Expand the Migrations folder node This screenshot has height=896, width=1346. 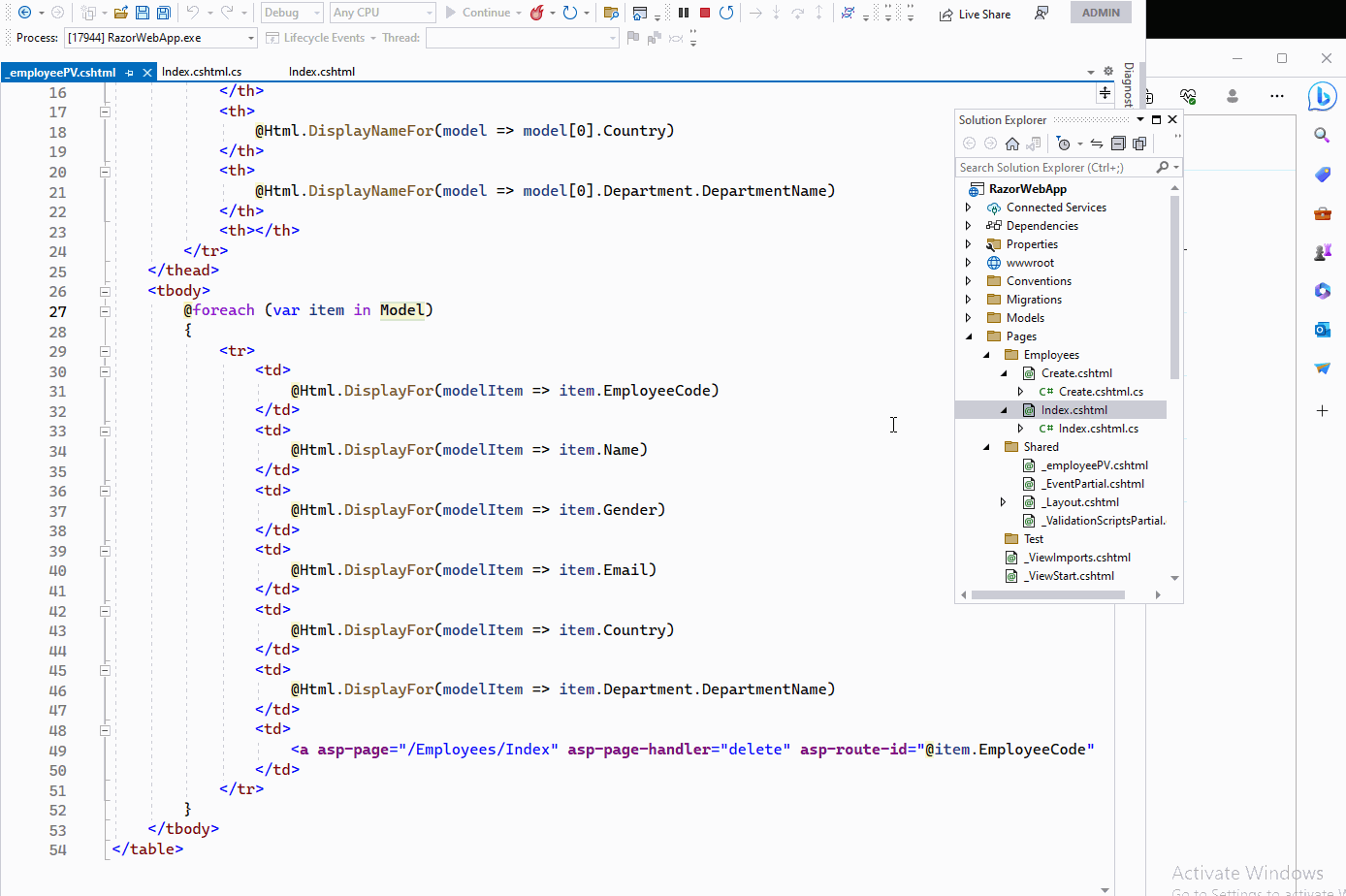(x=968, y=300)
